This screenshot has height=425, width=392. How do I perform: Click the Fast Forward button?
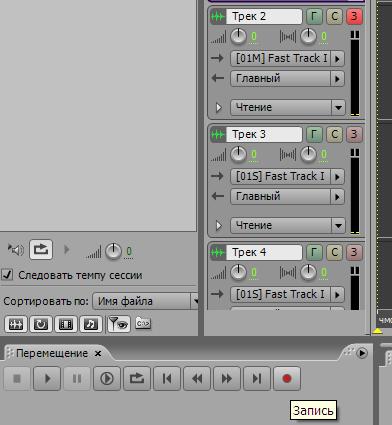(227, 379)
